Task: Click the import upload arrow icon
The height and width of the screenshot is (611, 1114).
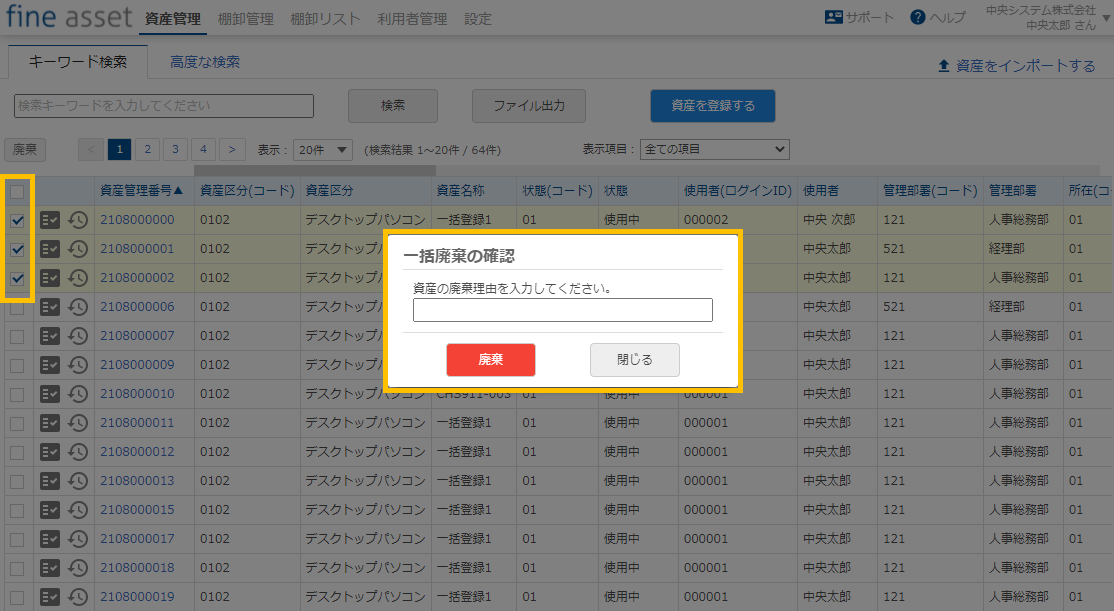Action: 943,65
